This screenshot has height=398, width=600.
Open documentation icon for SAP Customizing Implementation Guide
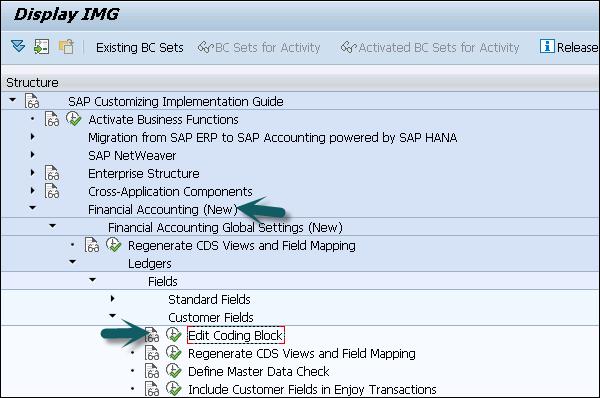coord(32,101)
